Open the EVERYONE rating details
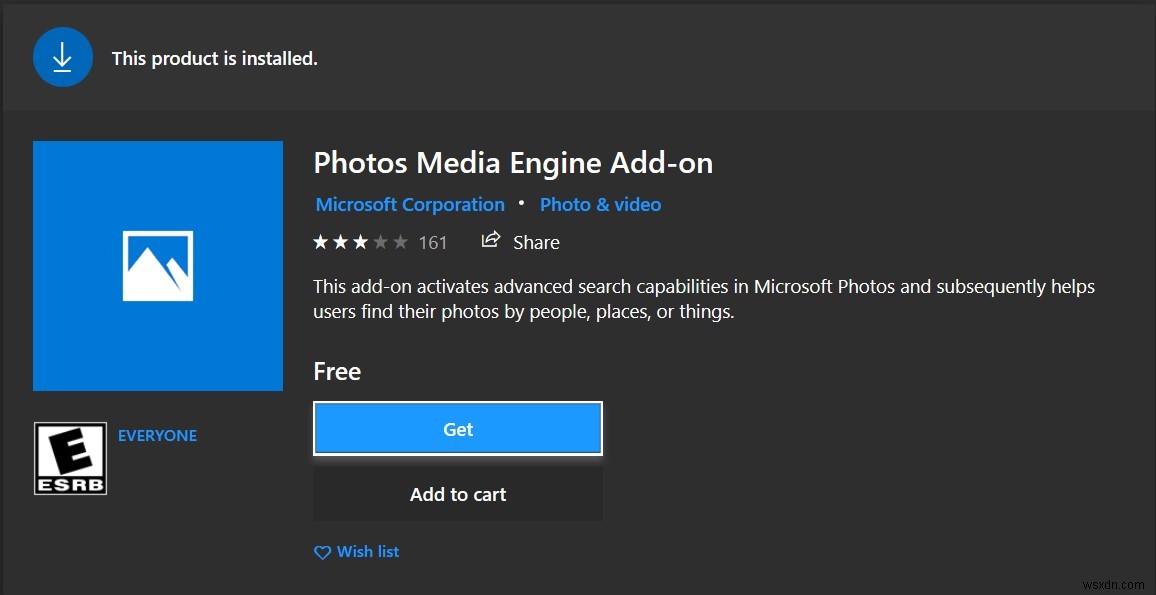The height and width of the screenshot is (595, 1156). [x=157, y=435]
